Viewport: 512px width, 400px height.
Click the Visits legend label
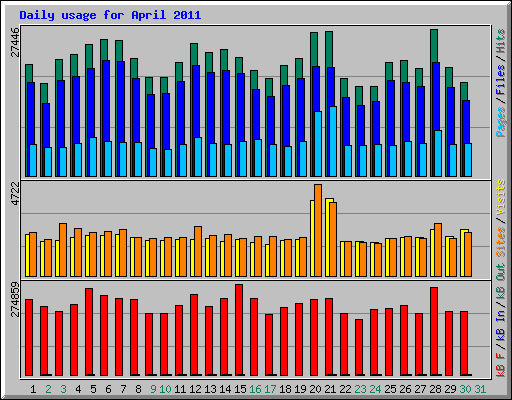[500, 198]
